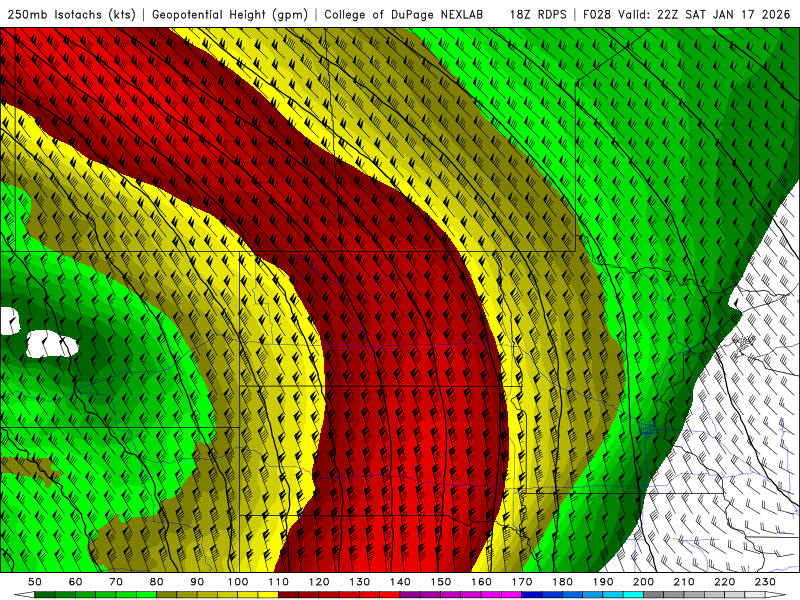Select the 150 value in the legend
This screenshot has width=800, height=600.
(x=441, y=582)
